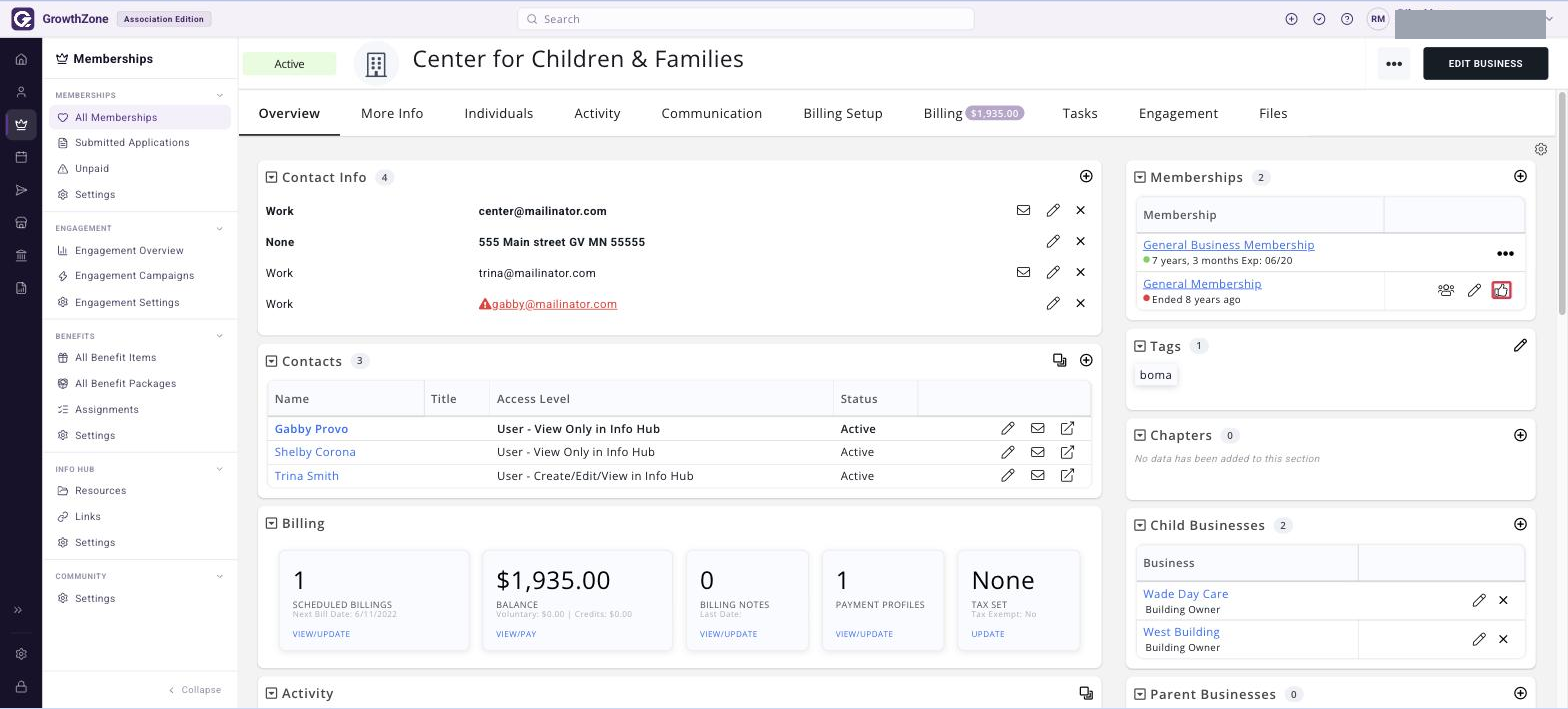
Task: Click the thumbs-up icon on General Membership row
Action: (x=1501, y=290)
